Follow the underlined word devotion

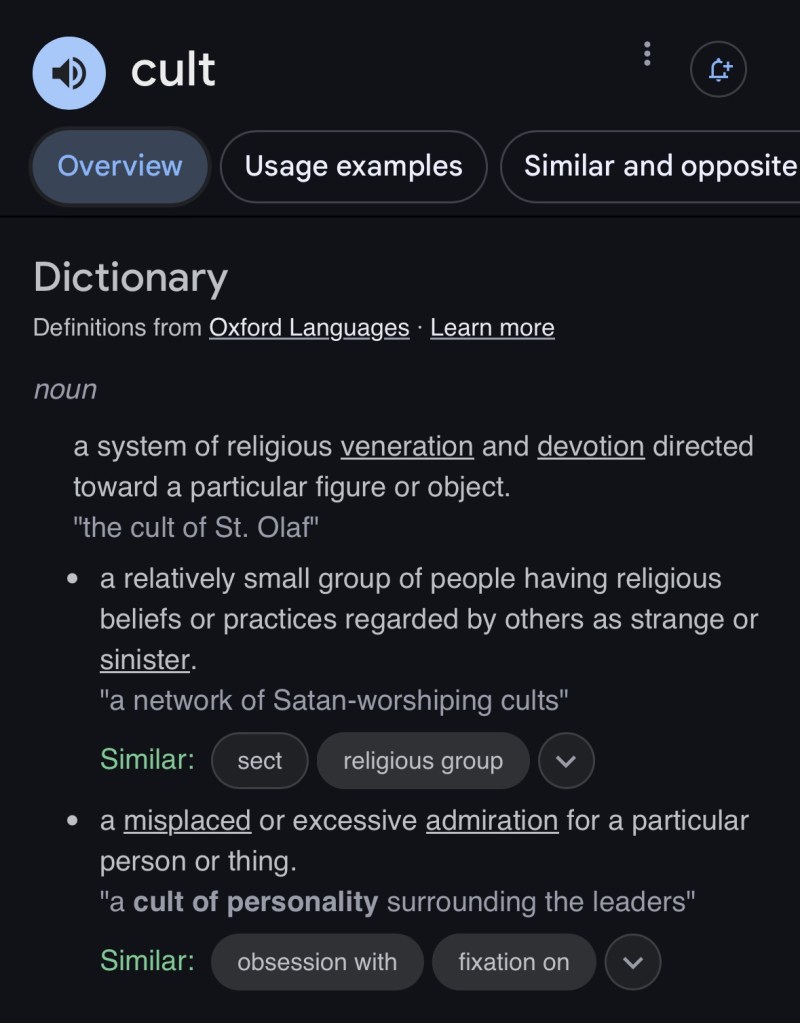(590, 446)
